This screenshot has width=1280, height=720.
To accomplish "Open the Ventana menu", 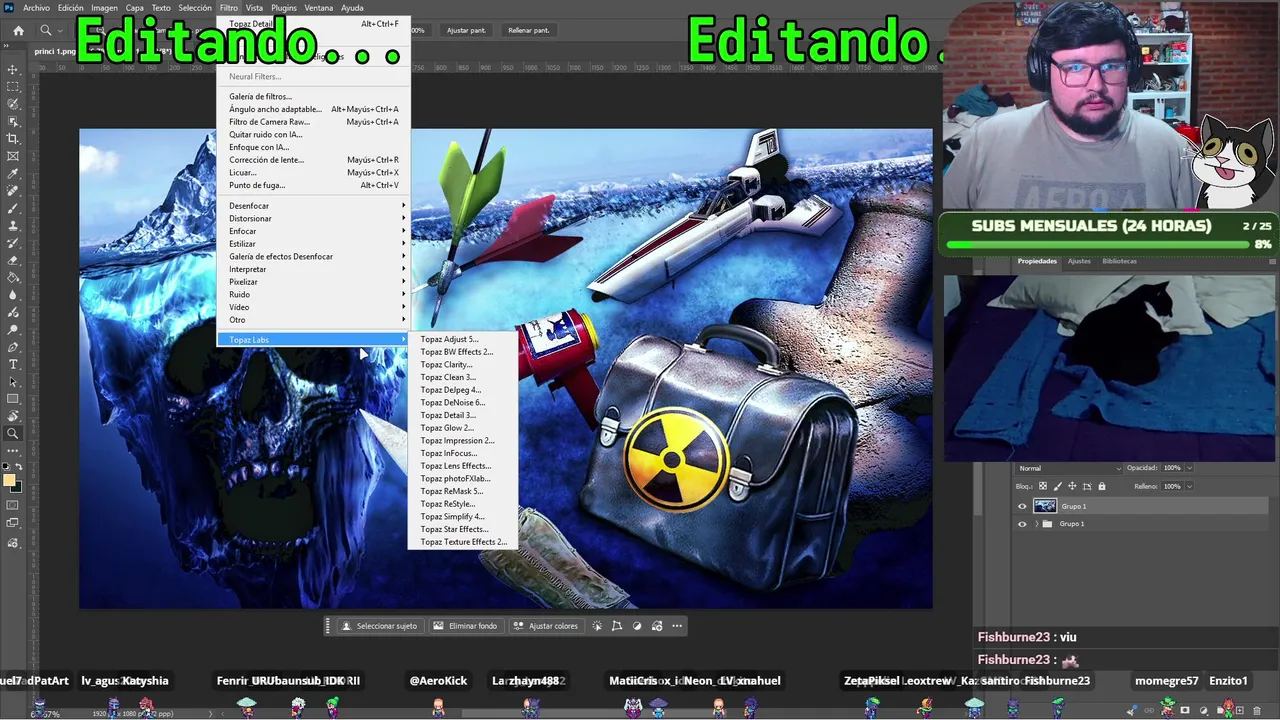I will point(319,8).
